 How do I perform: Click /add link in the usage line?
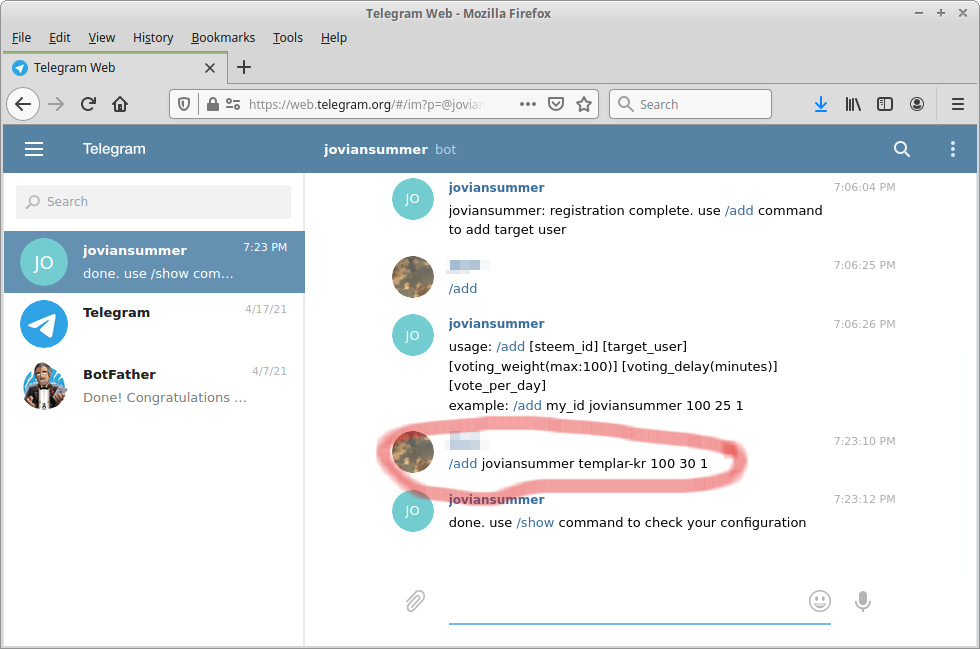pyautogui.click(x=511, y=346)
